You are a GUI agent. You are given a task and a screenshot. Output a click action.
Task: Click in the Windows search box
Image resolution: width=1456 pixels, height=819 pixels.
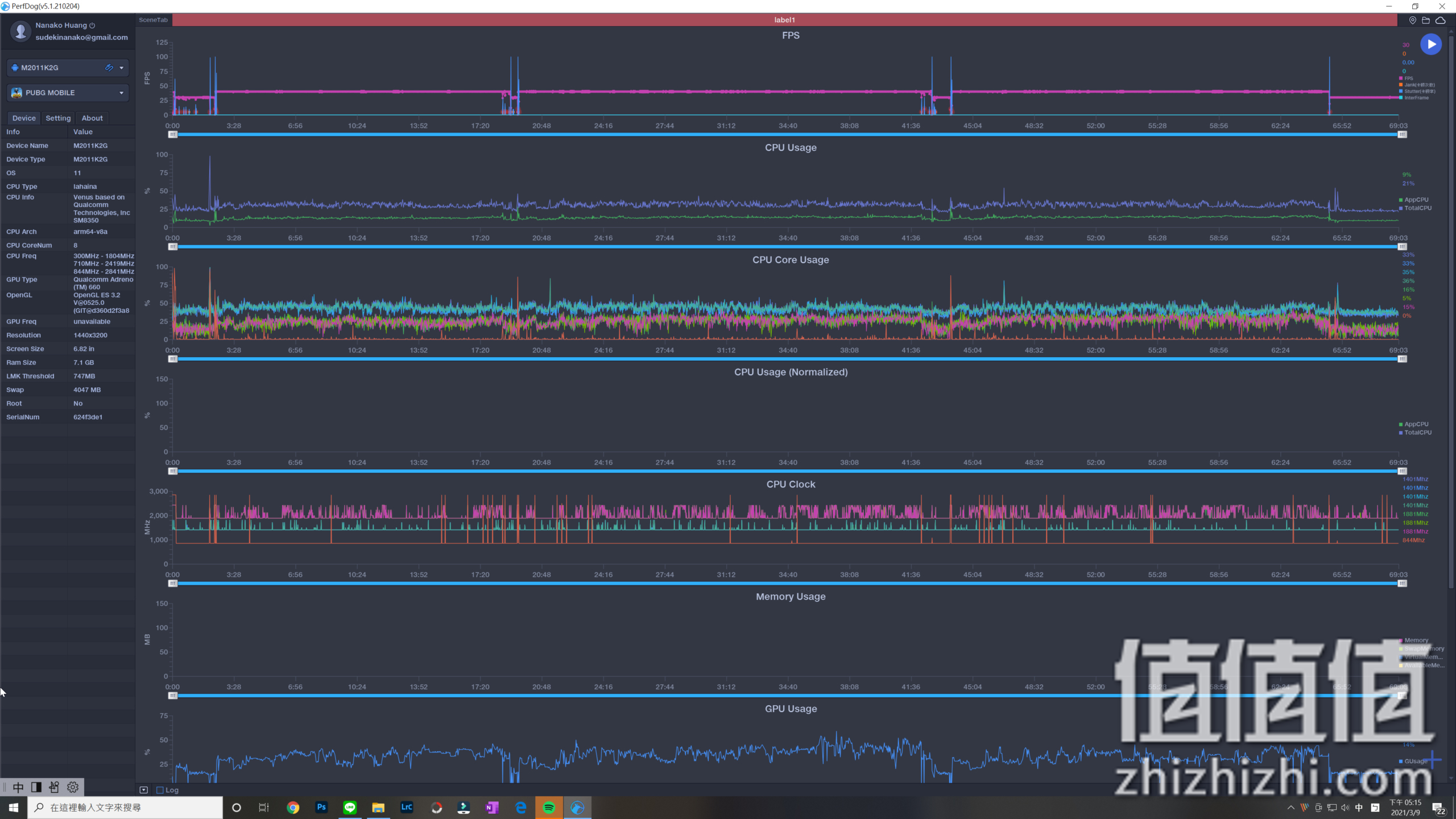pyautogui.click(x=125, y=808)
